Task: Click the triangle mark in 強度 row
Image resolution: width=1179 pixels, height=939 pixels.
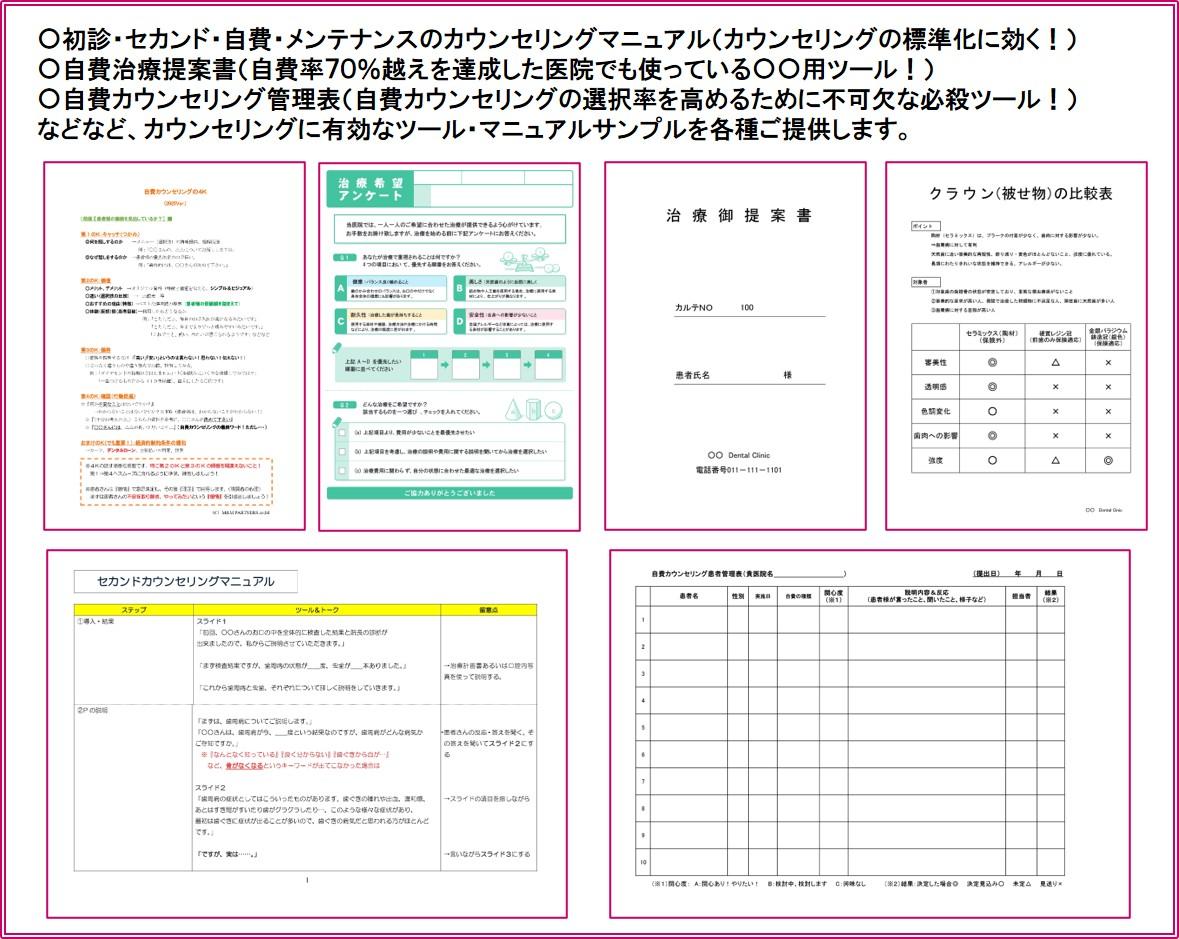Action: tap(1055, 460)
